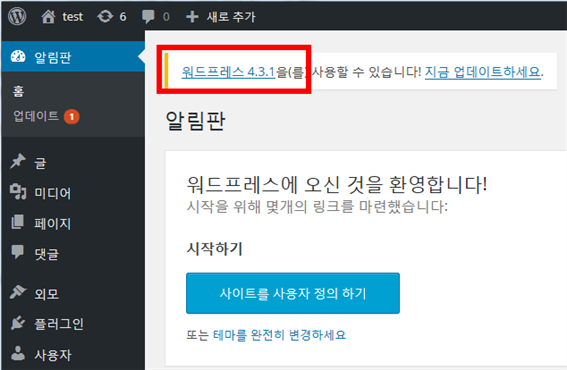Open the 외모 appearance menu
The image size is (567, 370).
(46, 294)
